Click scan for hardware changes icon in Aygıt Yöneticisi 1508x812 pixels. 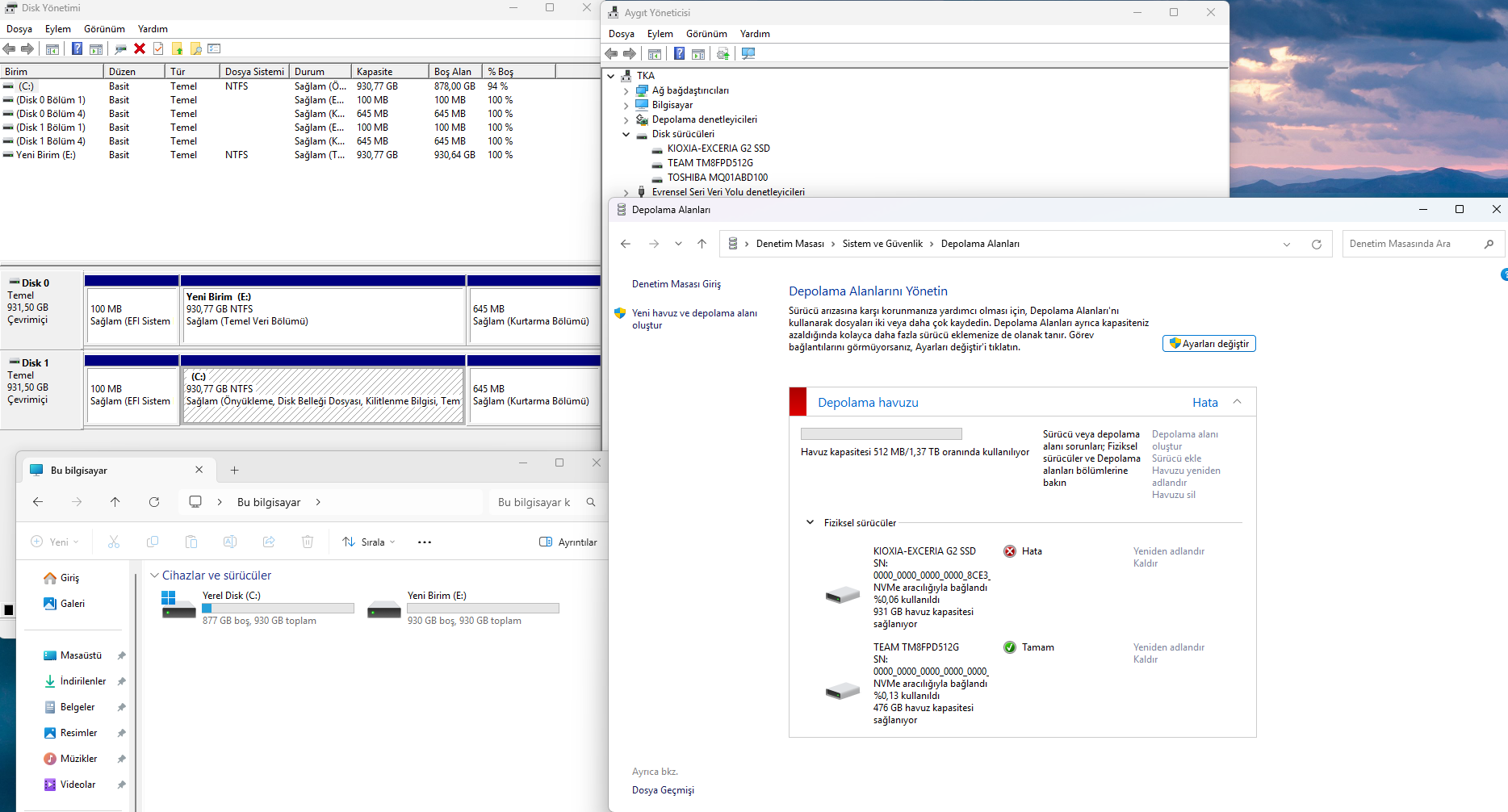748,54
